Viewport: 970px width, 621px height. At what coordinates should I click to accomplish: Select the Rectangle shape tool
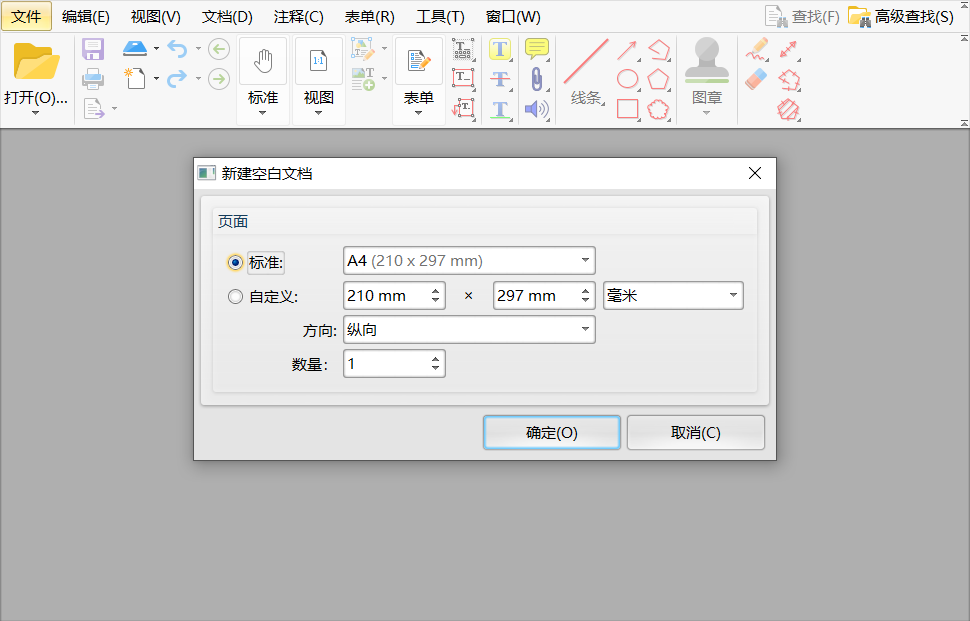pos(627,108)
